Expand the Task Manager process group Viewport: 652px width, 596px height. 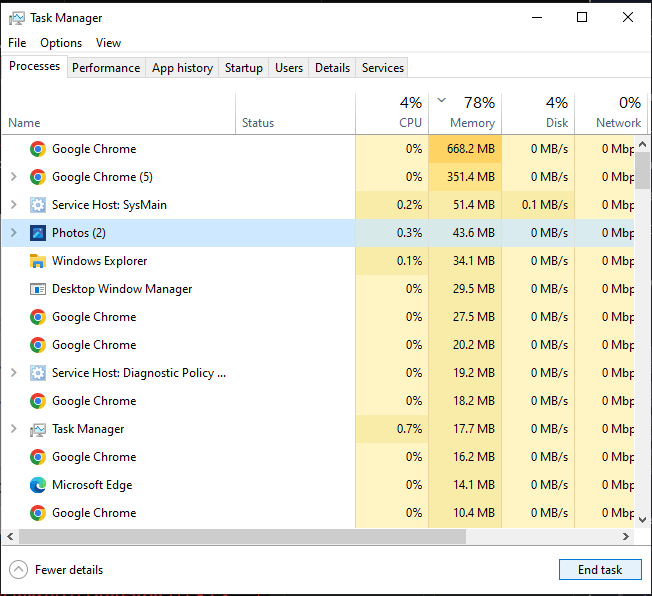14,428
